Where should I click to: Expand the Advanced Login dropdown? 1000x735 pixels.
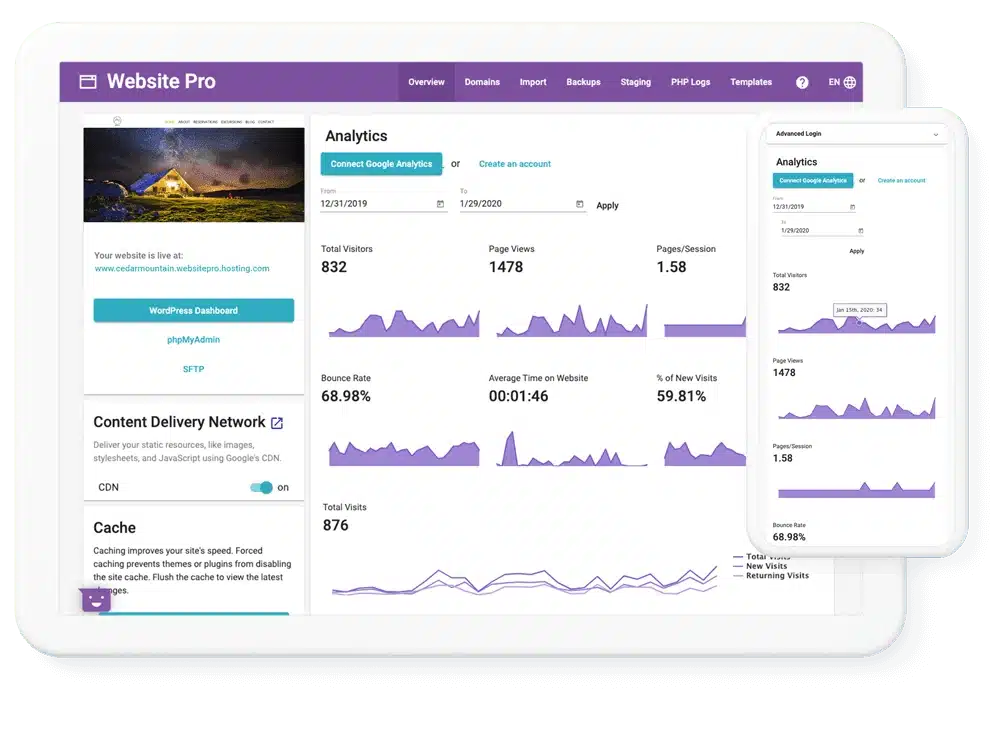(936, 134)
